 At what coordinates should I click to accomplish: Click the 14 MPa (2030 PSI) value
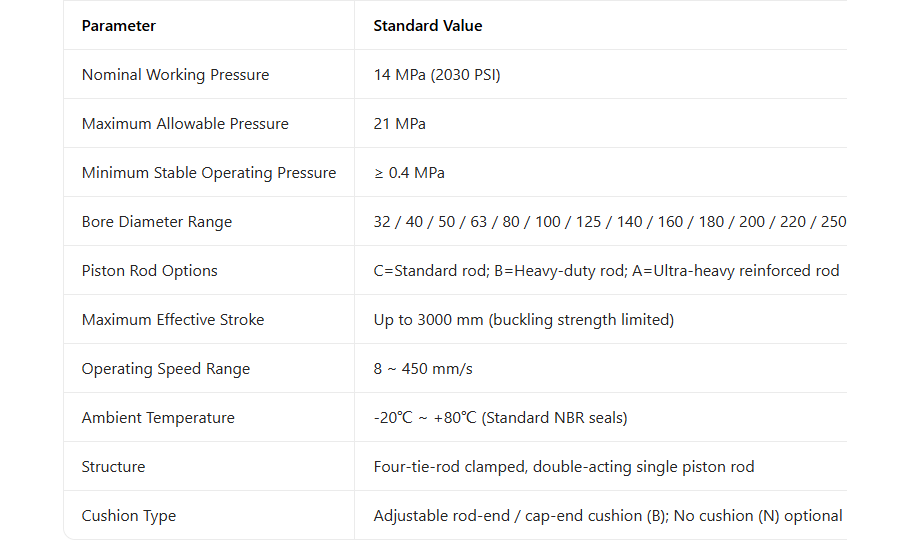[437, 75]
